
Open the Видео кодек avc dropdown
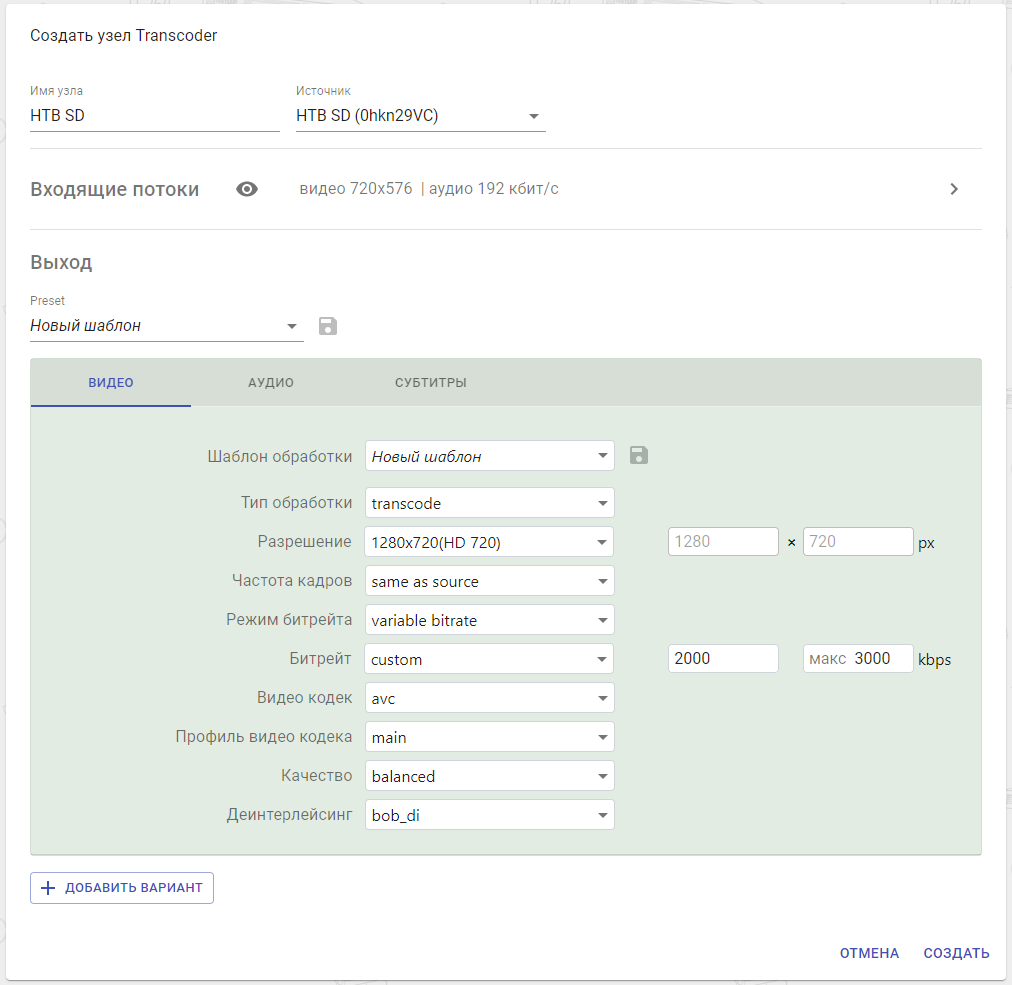pos(490,698)
